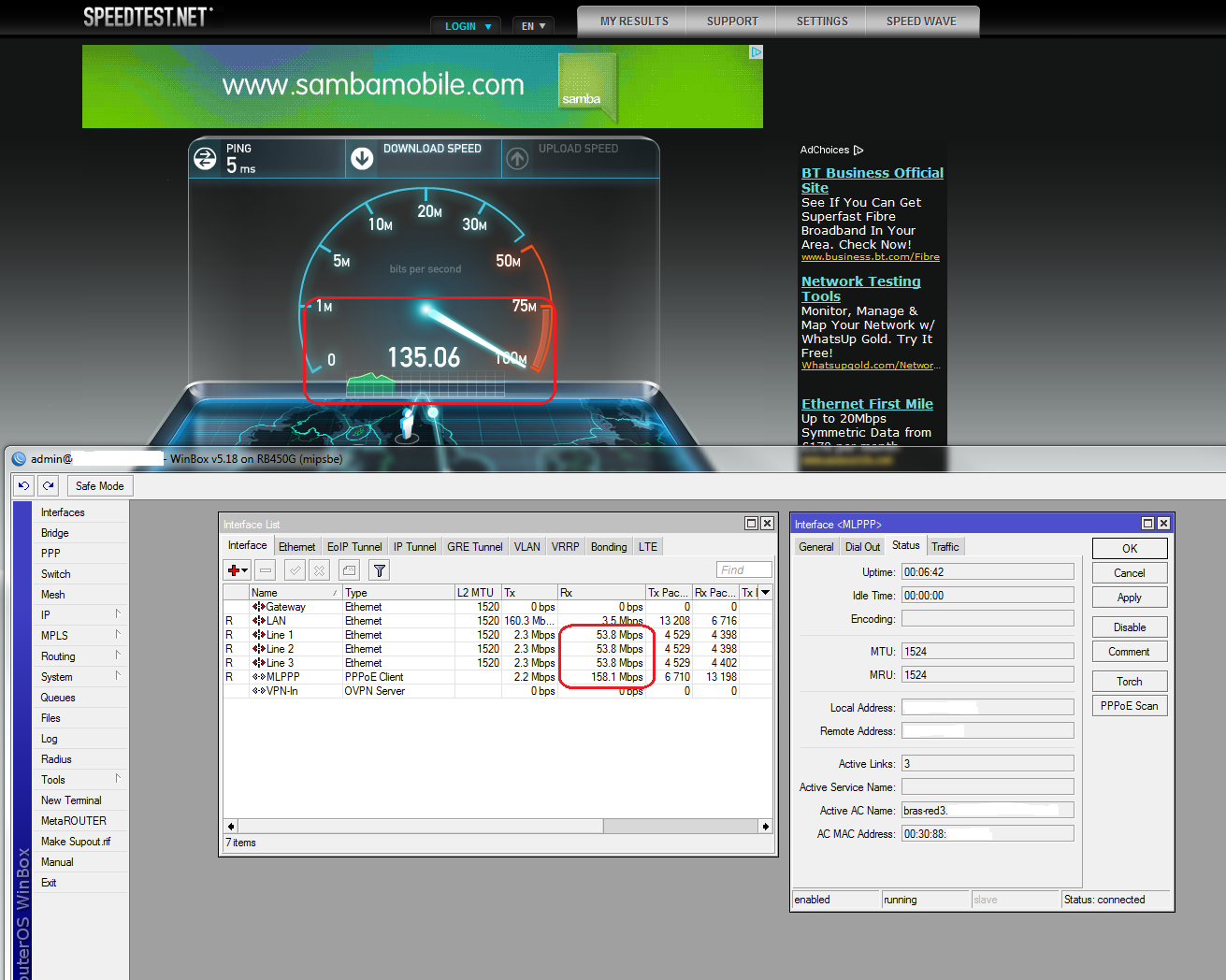
Task: Click the Torch button
Action: [1129, 682]
